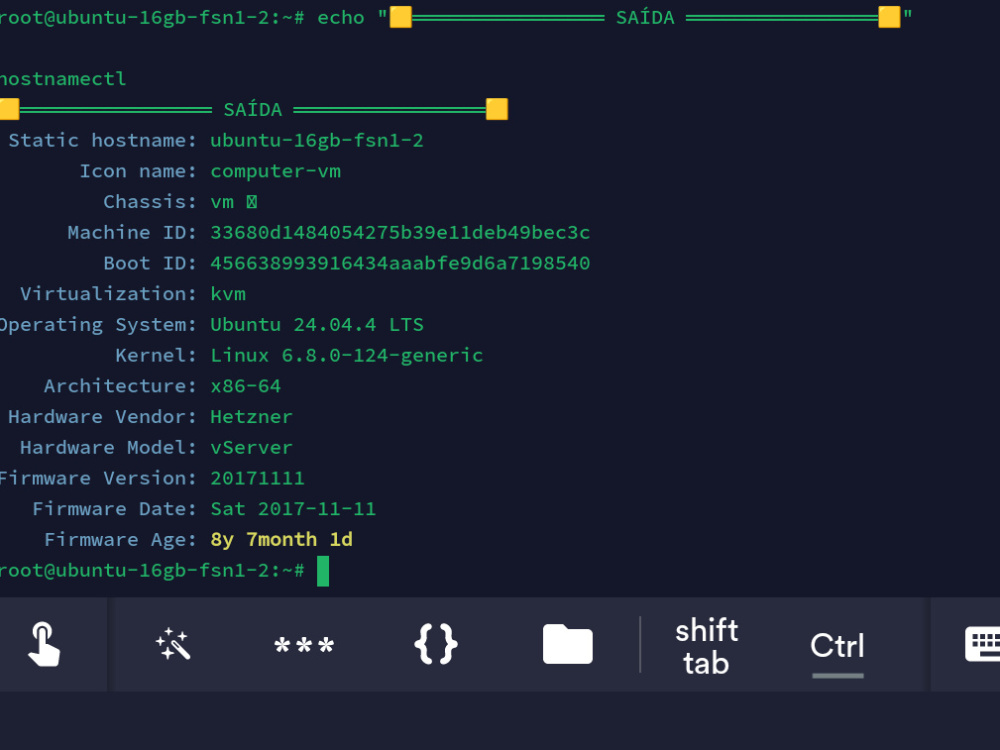Select the Boot ID value 456638993916434aaabfe9d6a7198540

click(x=400, y=263)
